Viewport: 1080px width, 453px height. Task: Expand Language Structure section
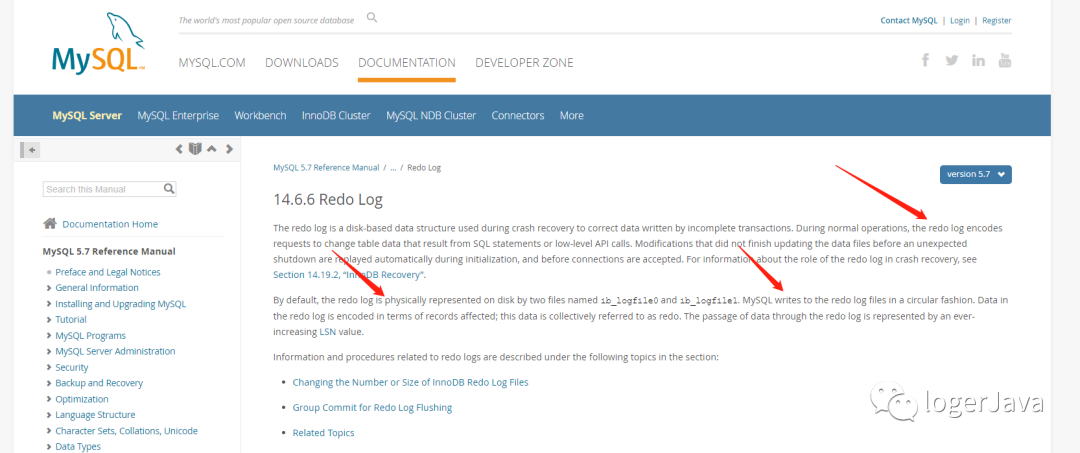click(49, 414)
